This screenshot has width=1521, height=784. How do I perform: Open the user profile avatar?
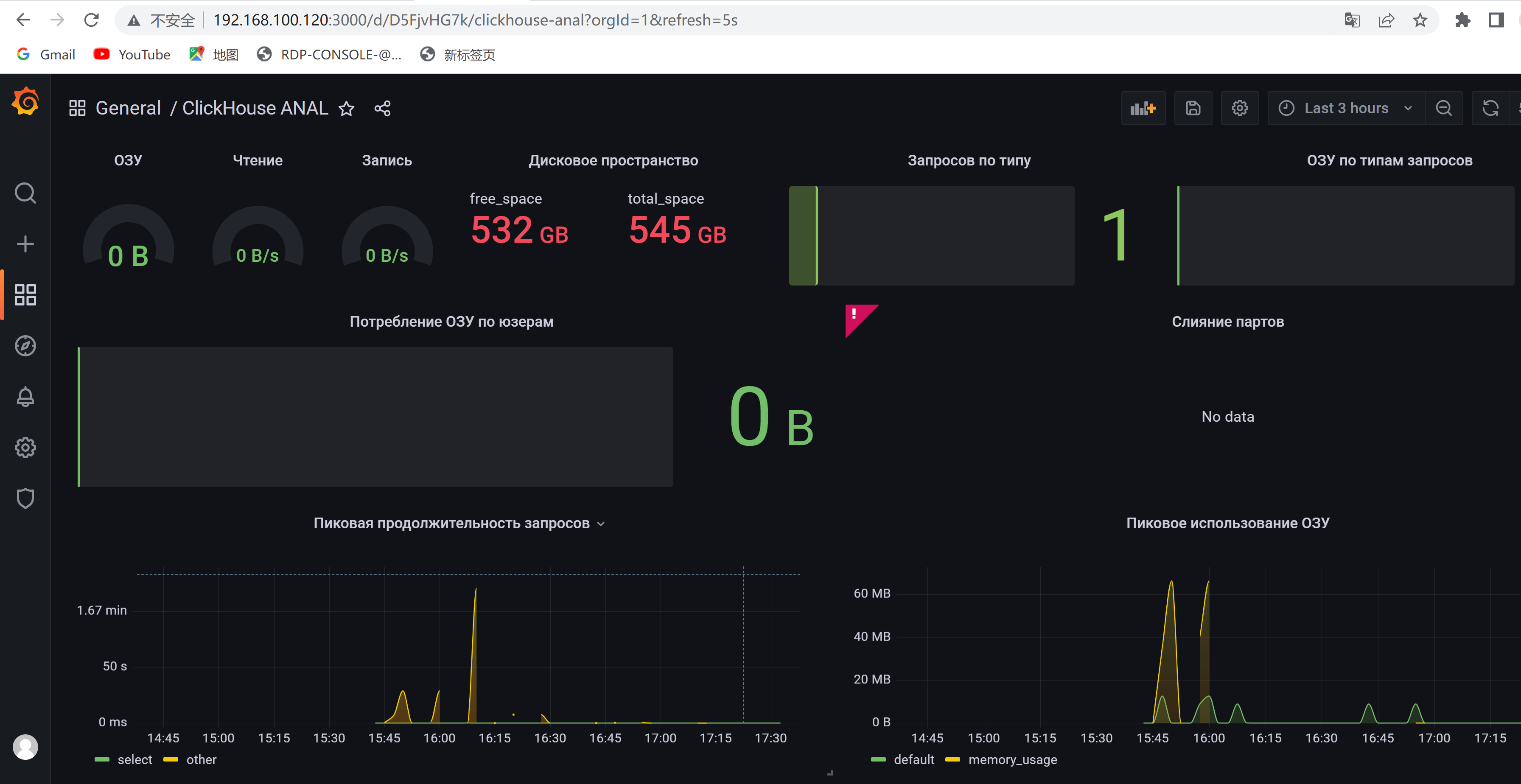pos(25,747)
